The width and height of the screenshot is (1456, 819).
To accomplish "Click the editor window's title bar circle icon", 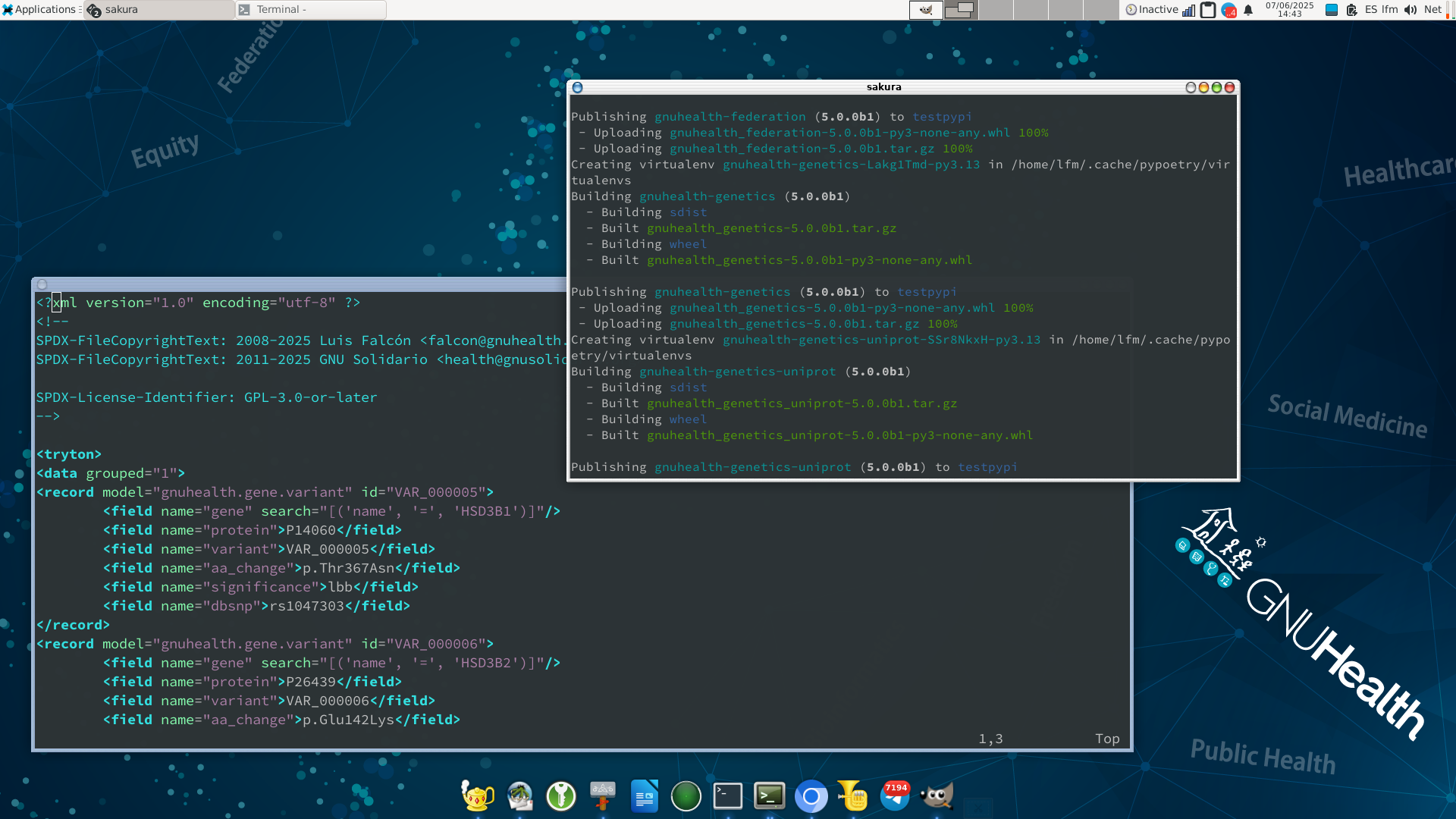I will (x=42, y=284).
